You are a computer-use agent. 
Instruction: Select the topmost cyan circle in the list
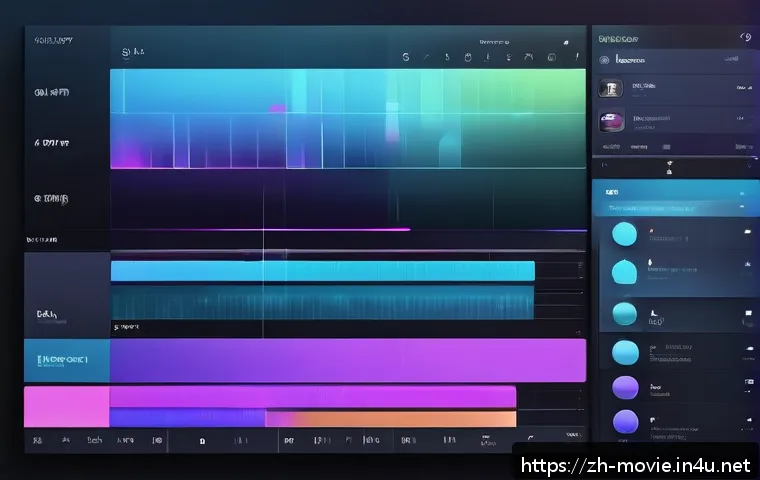624,234
